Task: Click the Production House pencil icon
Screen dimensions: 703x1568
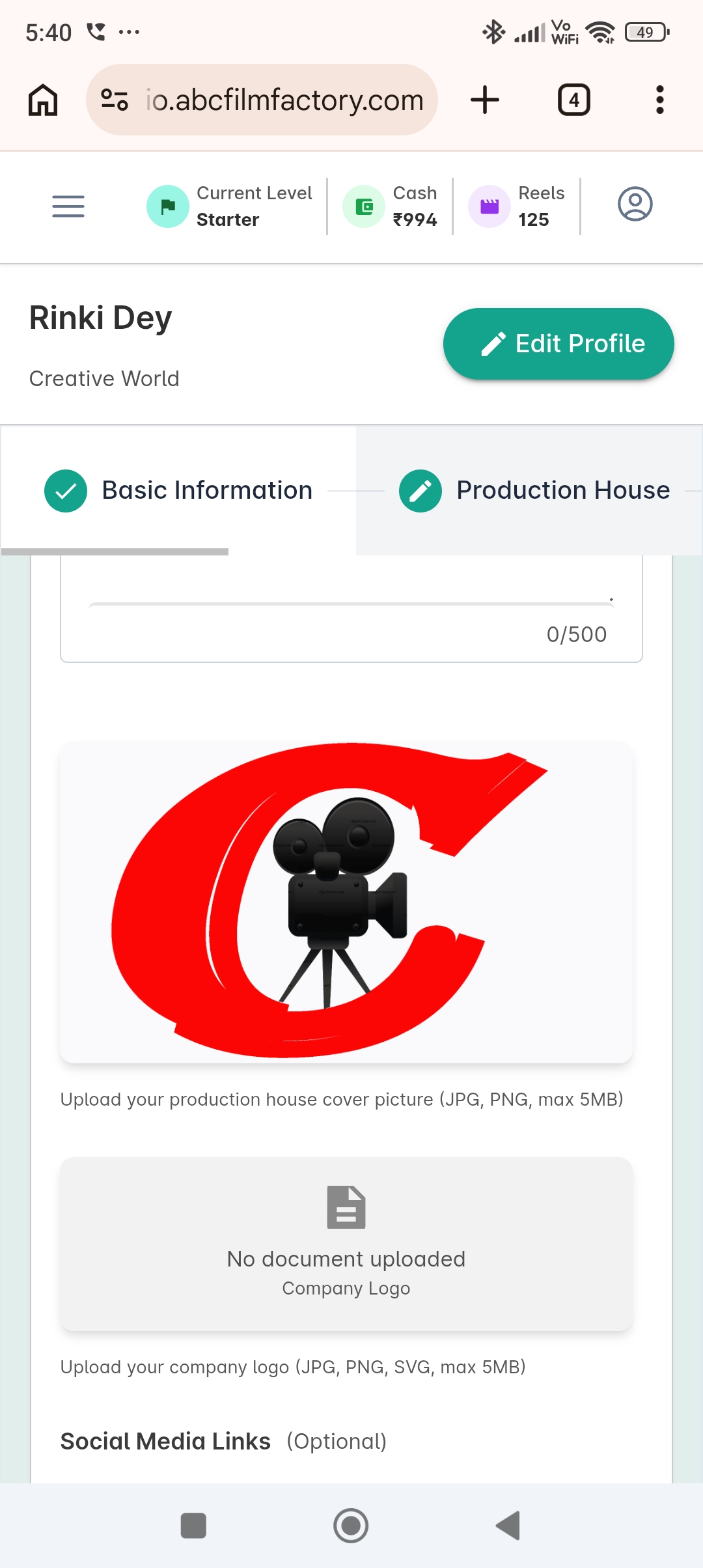Action: (x=420, y=491)
